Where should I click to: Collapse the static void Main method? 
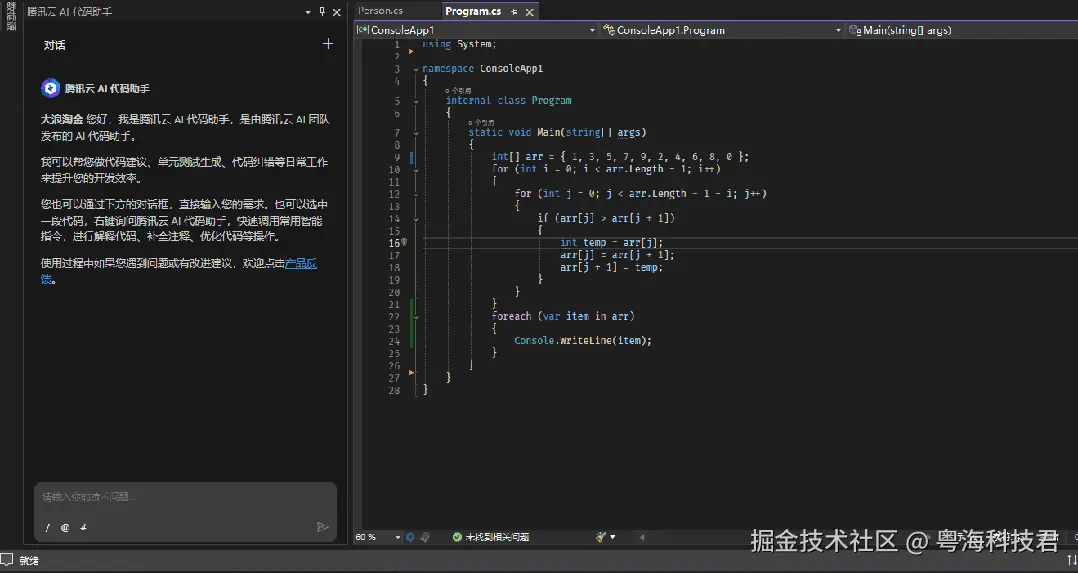416,132
